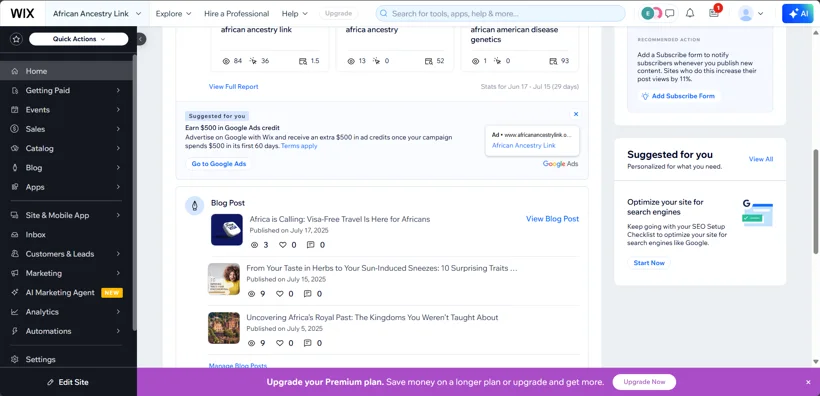The width and height of the screenshot is (820, 396).
Task: Click Hire a Professional
Action: tap(236, 14)
